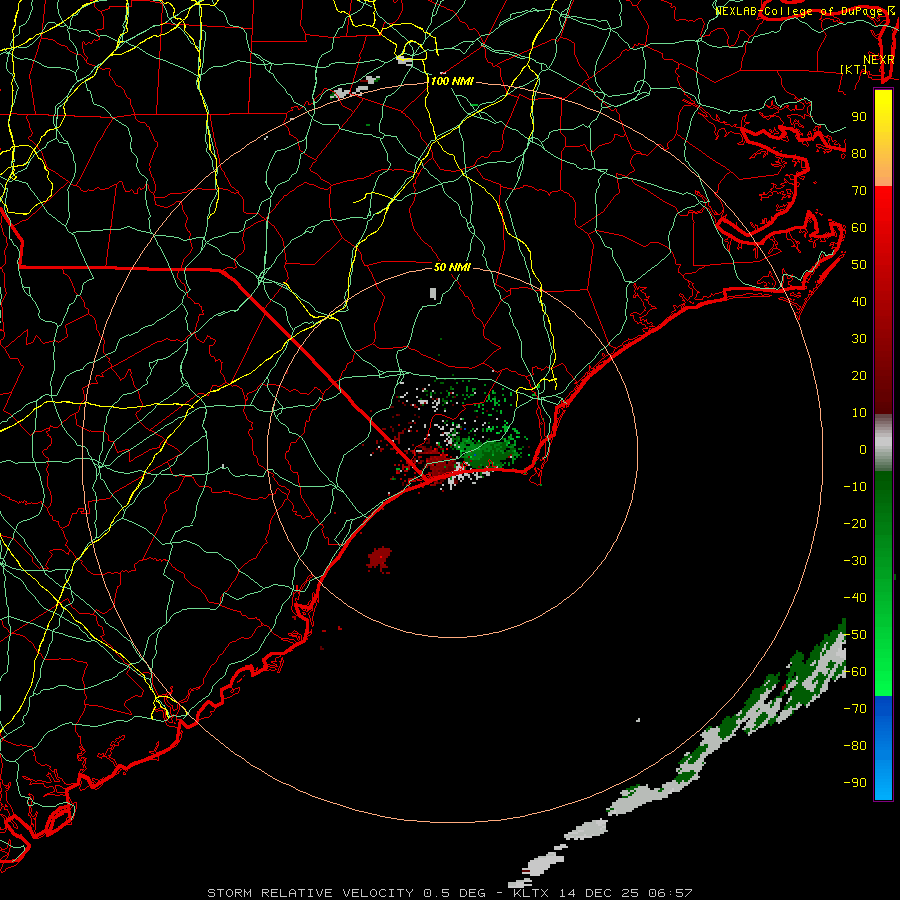Click the "[KT]" units label
The width and height of the screenshot is (900, 900).
click(854, 69)
